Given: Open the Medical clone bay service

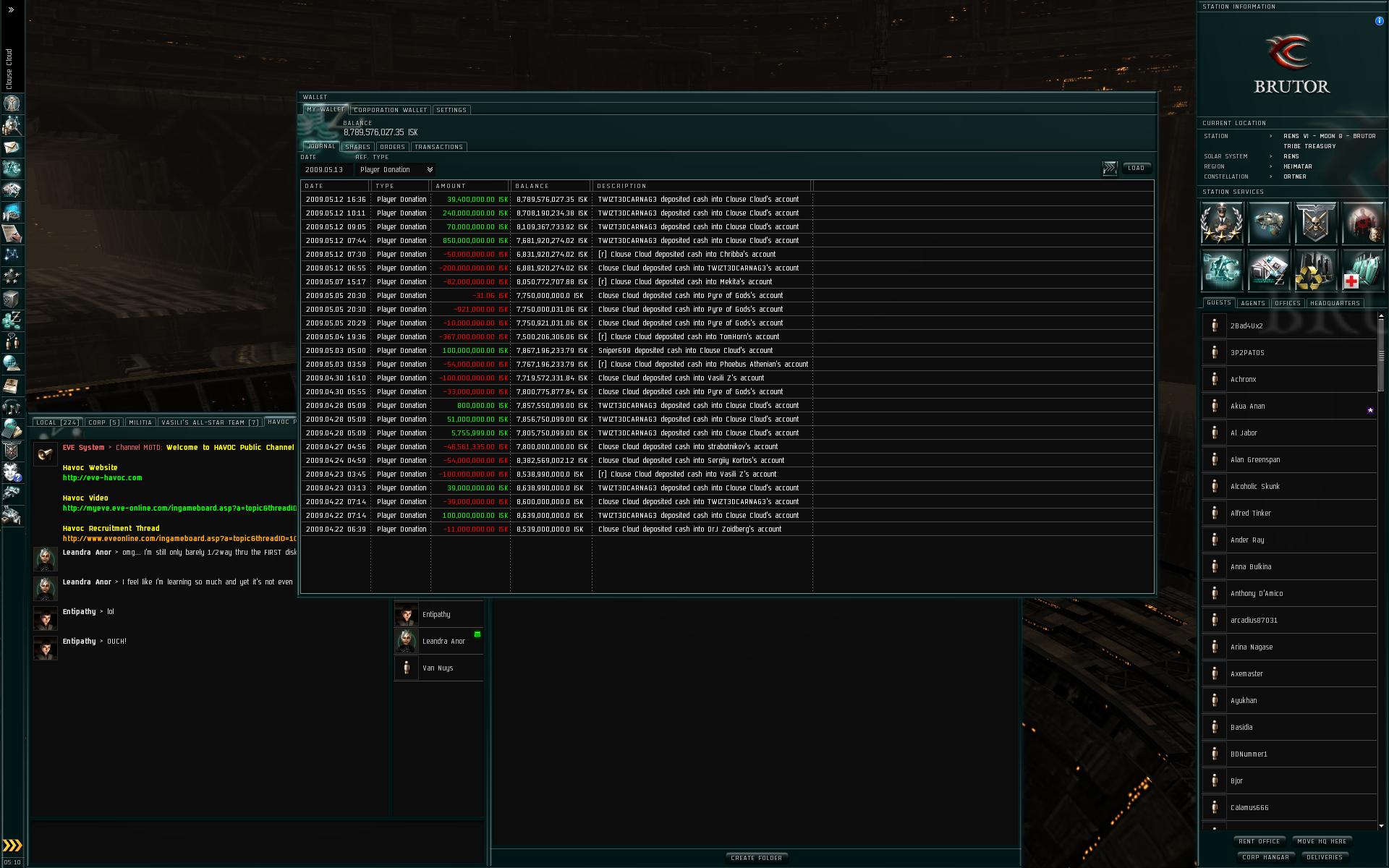Looking at the screenshot, I should click(x=1363, y=269).
